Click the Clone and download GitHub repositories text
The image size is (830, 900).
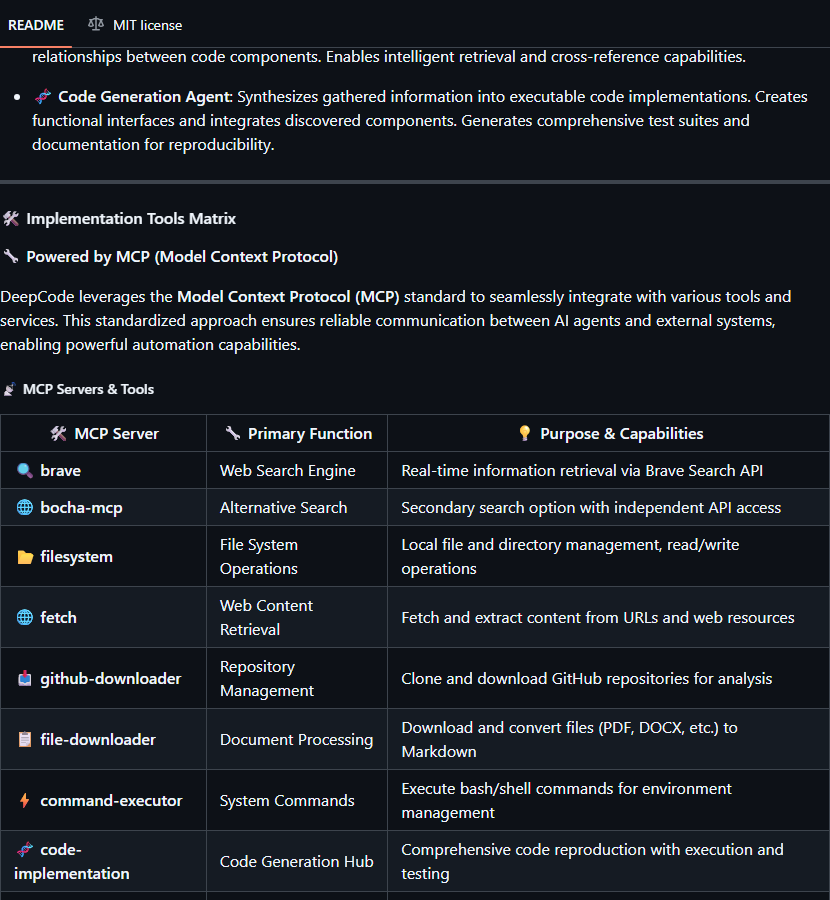pos(587,678)
